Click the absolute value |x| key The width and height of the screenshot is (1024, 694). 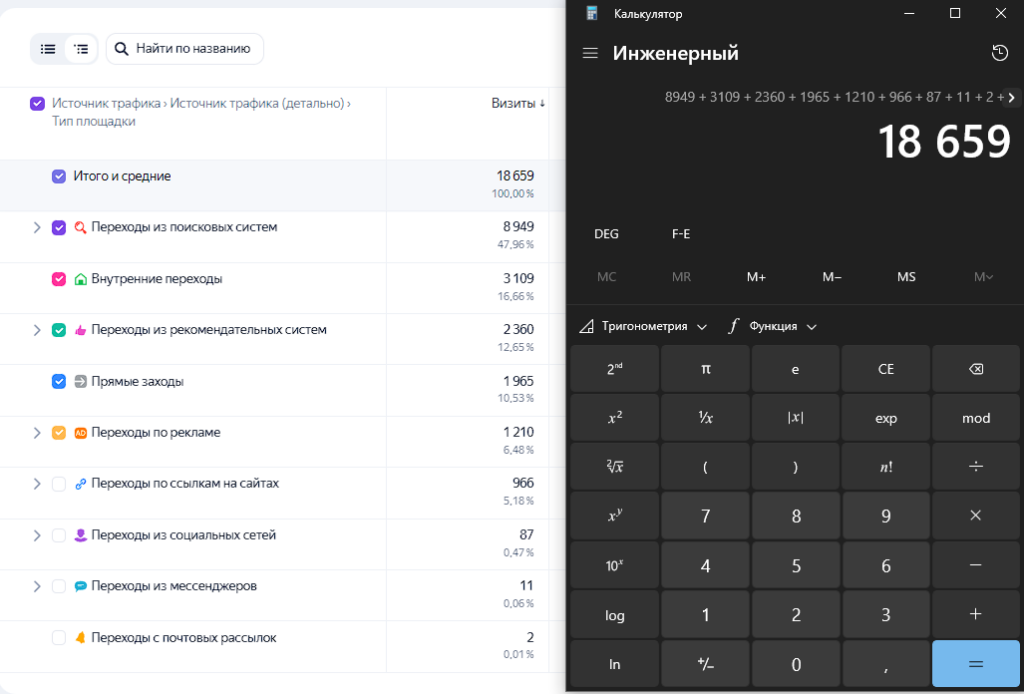[x=795, y=418]
